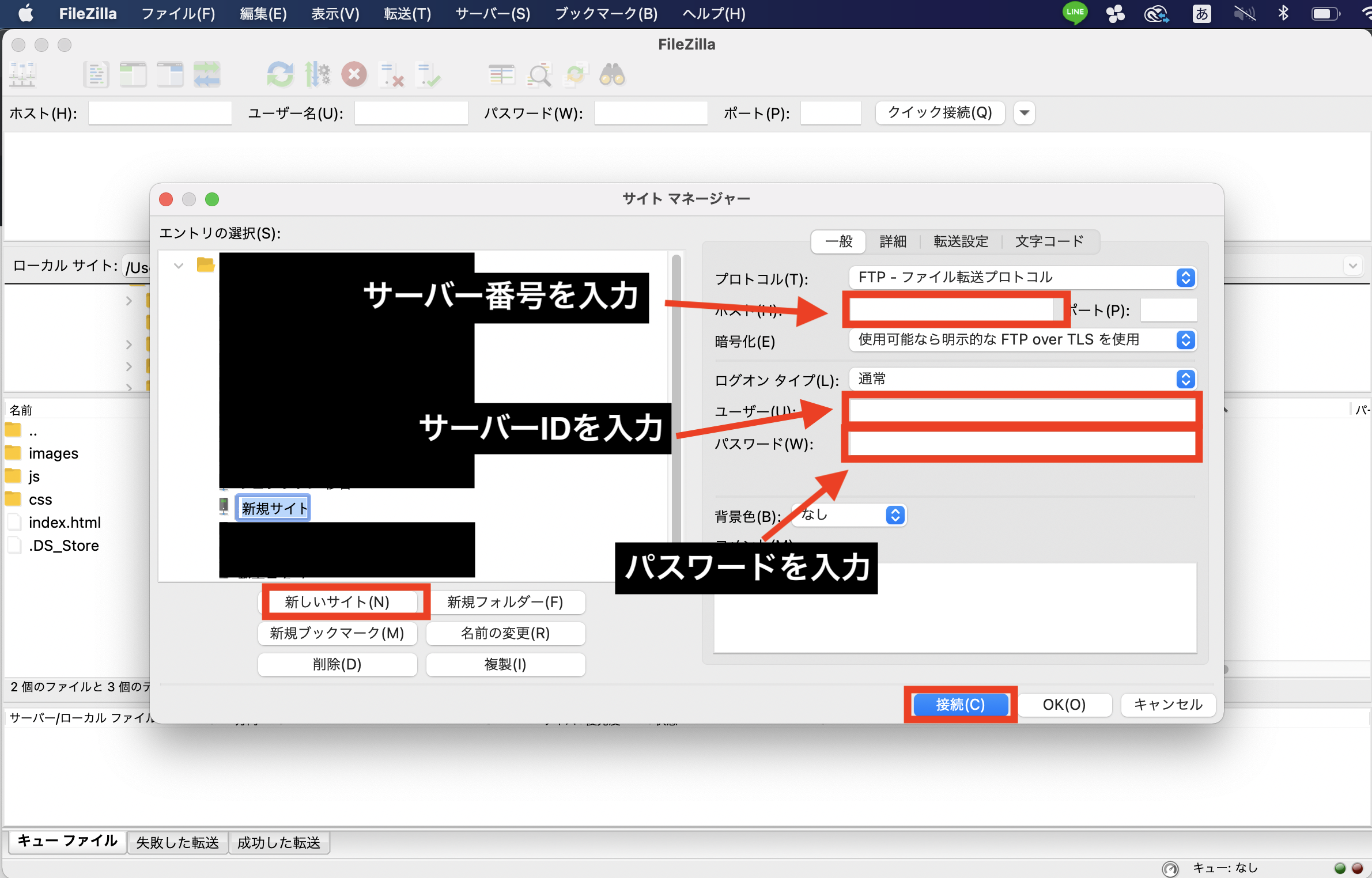Click quickconnect ホスト(H) field
The height and width of the screenshot is (878, 1372).
(160, 113)
